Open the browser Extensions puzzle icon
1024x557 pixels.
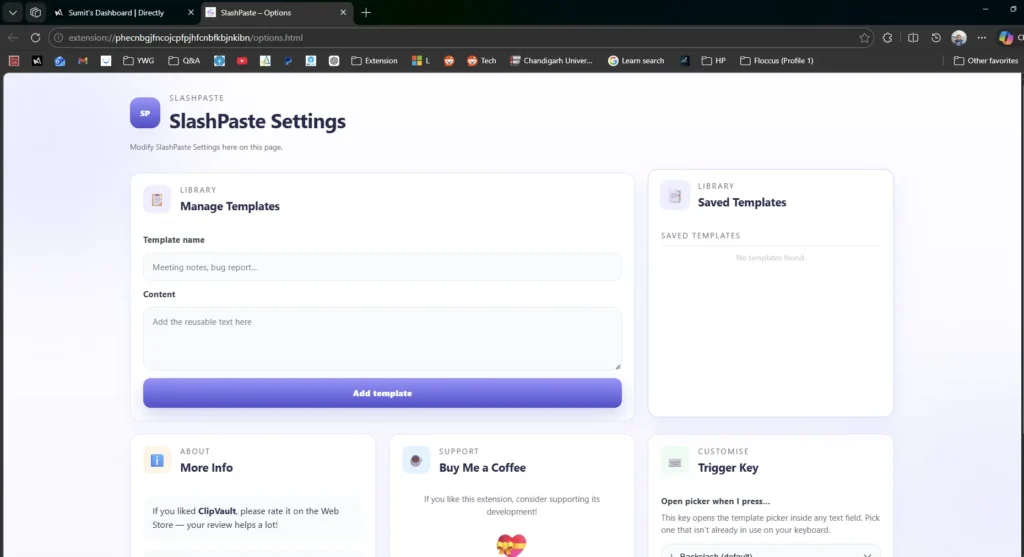887,38
